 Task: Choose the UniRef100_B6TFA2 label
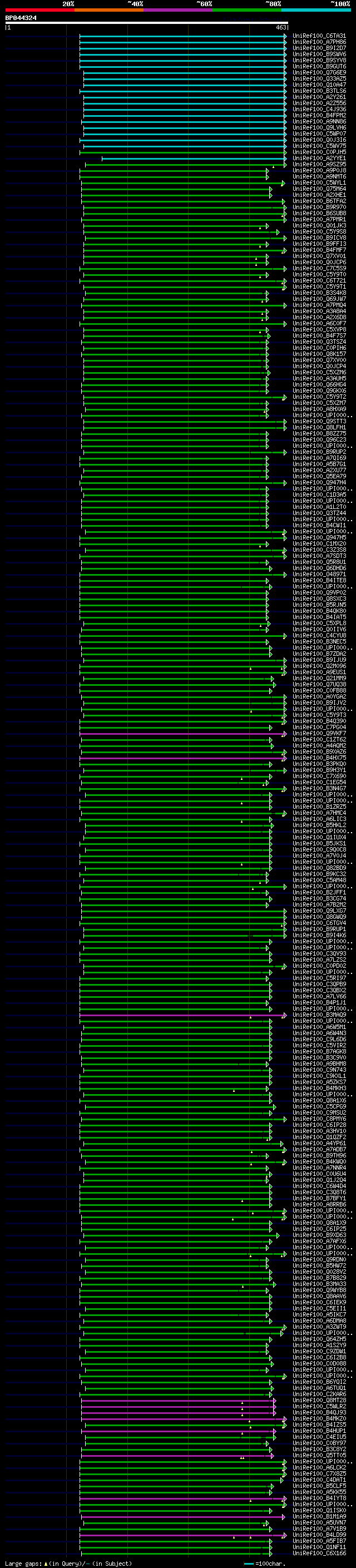point(319,201)
